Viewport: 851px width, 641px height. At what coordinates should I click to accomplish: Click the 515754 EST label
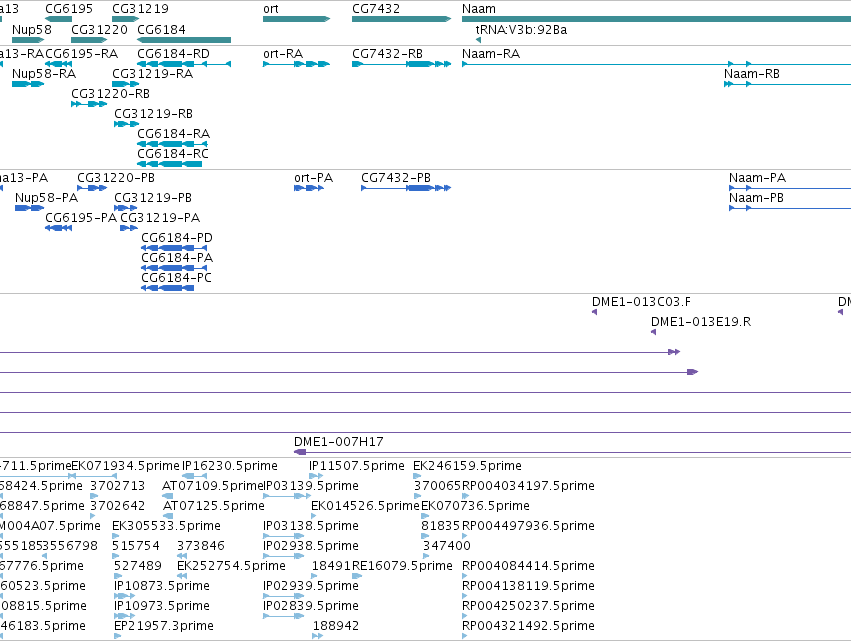136,547
